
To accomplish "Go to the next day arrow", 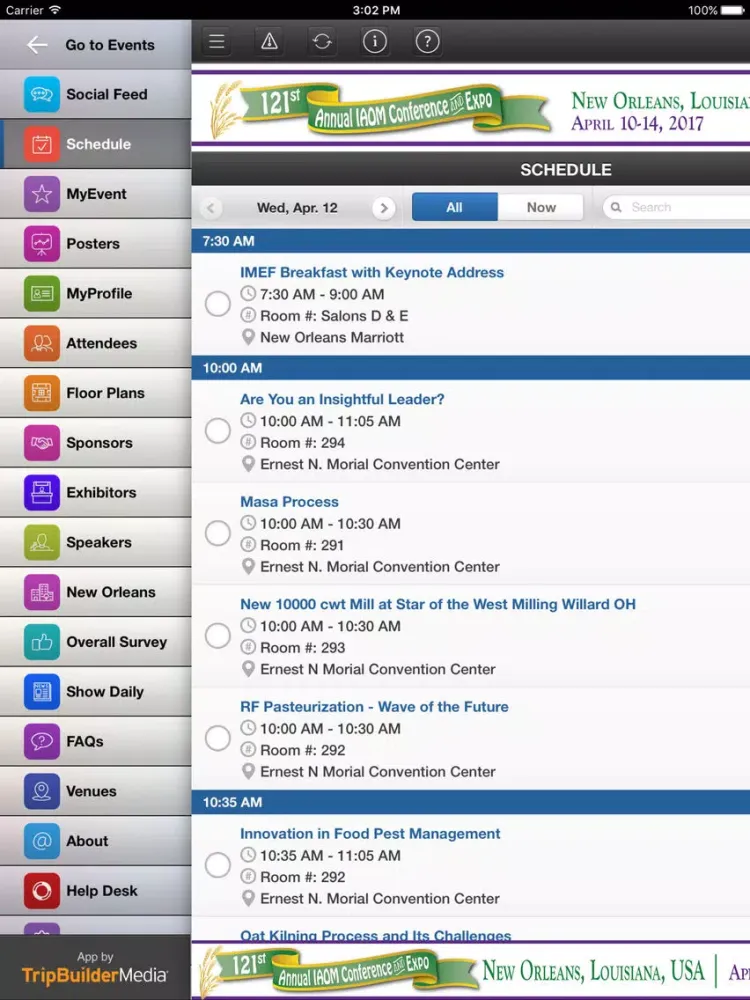I will click(x=383, y=208).
